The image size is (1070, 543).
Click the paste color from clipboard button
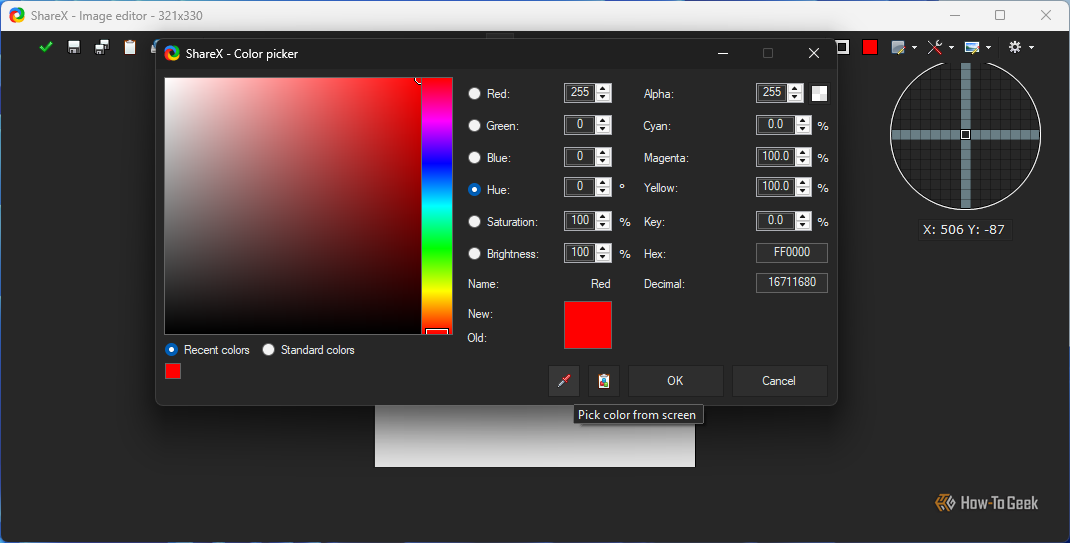coord(604,381)
